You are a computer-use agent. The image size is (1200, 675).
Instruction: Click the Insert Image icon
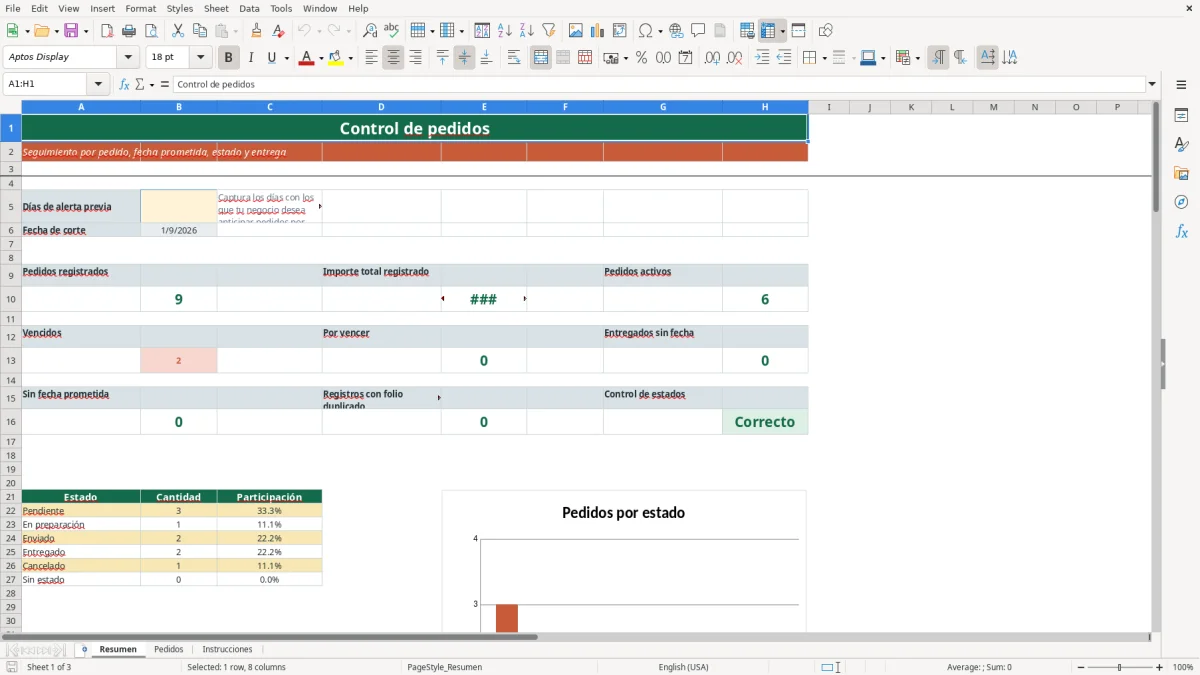pos(576,31)
